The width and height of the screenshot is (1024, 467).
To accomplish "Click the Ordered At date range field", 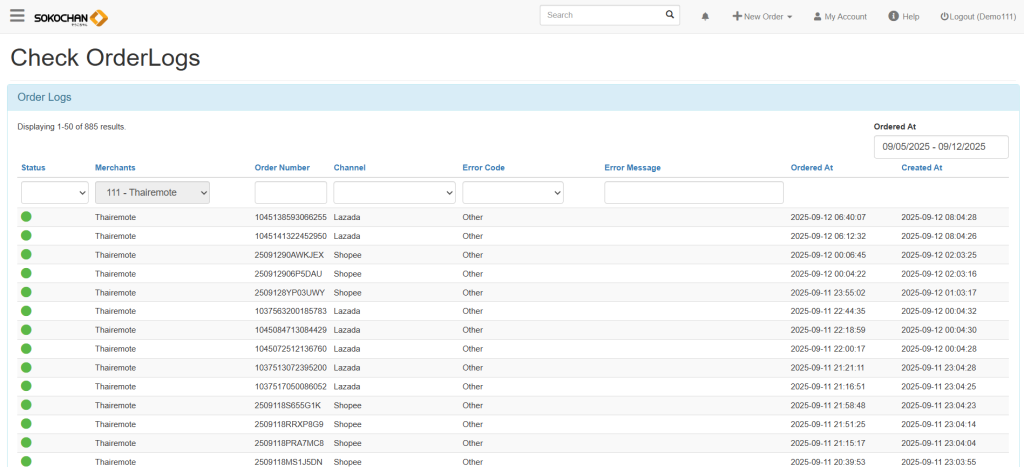I will coord(940,147).
